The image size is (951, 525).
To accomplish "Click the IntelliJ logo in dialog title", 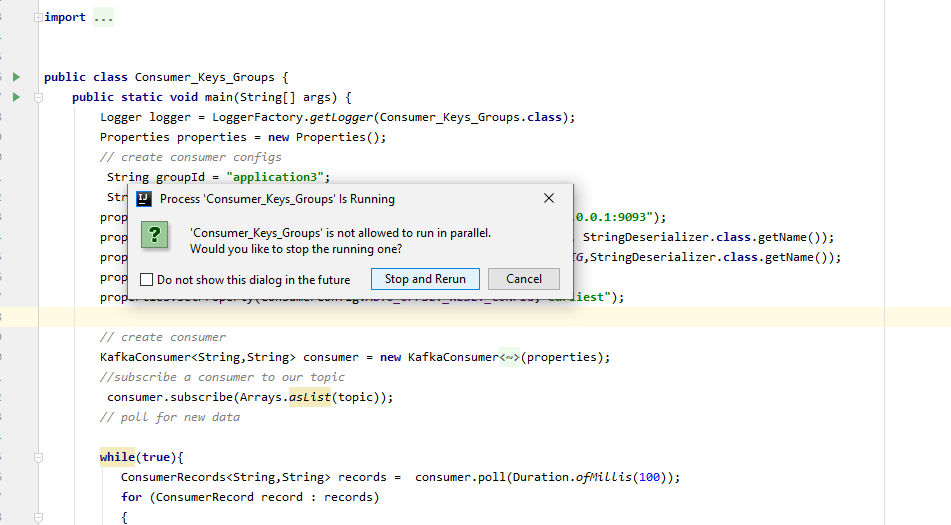I will coord(144,199).
